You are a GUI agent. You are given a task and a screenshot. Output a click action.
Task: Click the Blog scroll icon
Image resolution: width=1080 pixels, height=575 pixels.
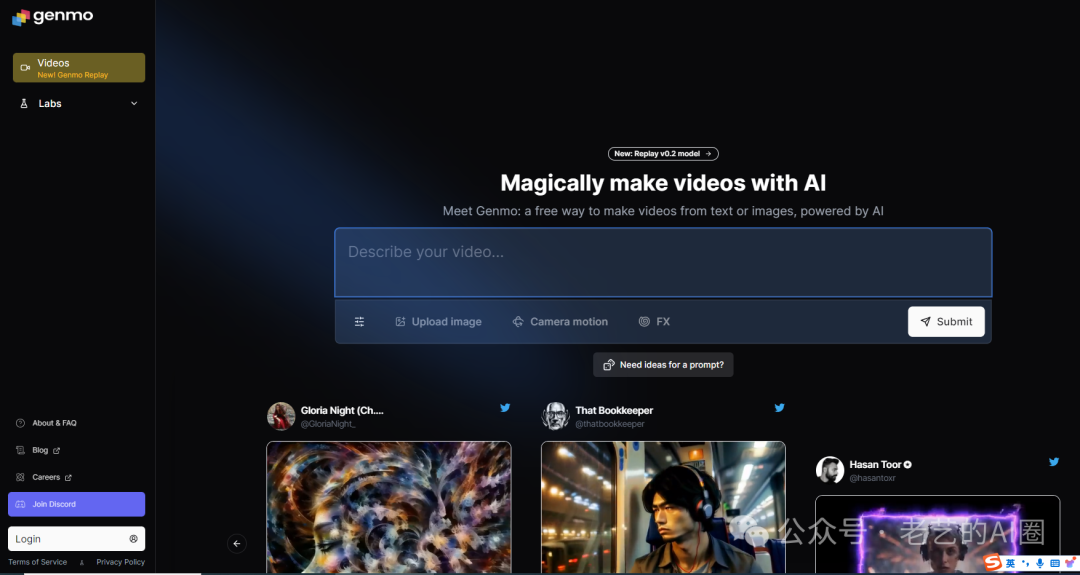pyautogui.click(x=20, y=450)
